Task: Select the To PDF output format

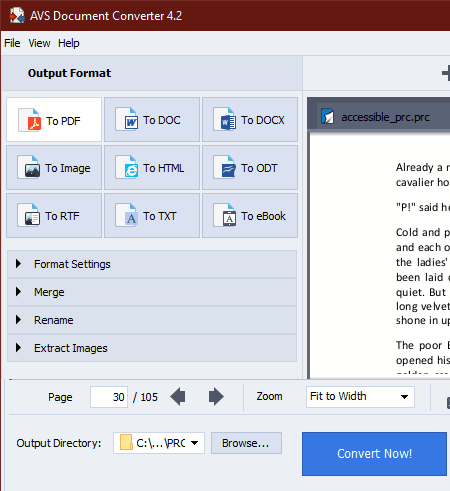Action: click(54, 120)
